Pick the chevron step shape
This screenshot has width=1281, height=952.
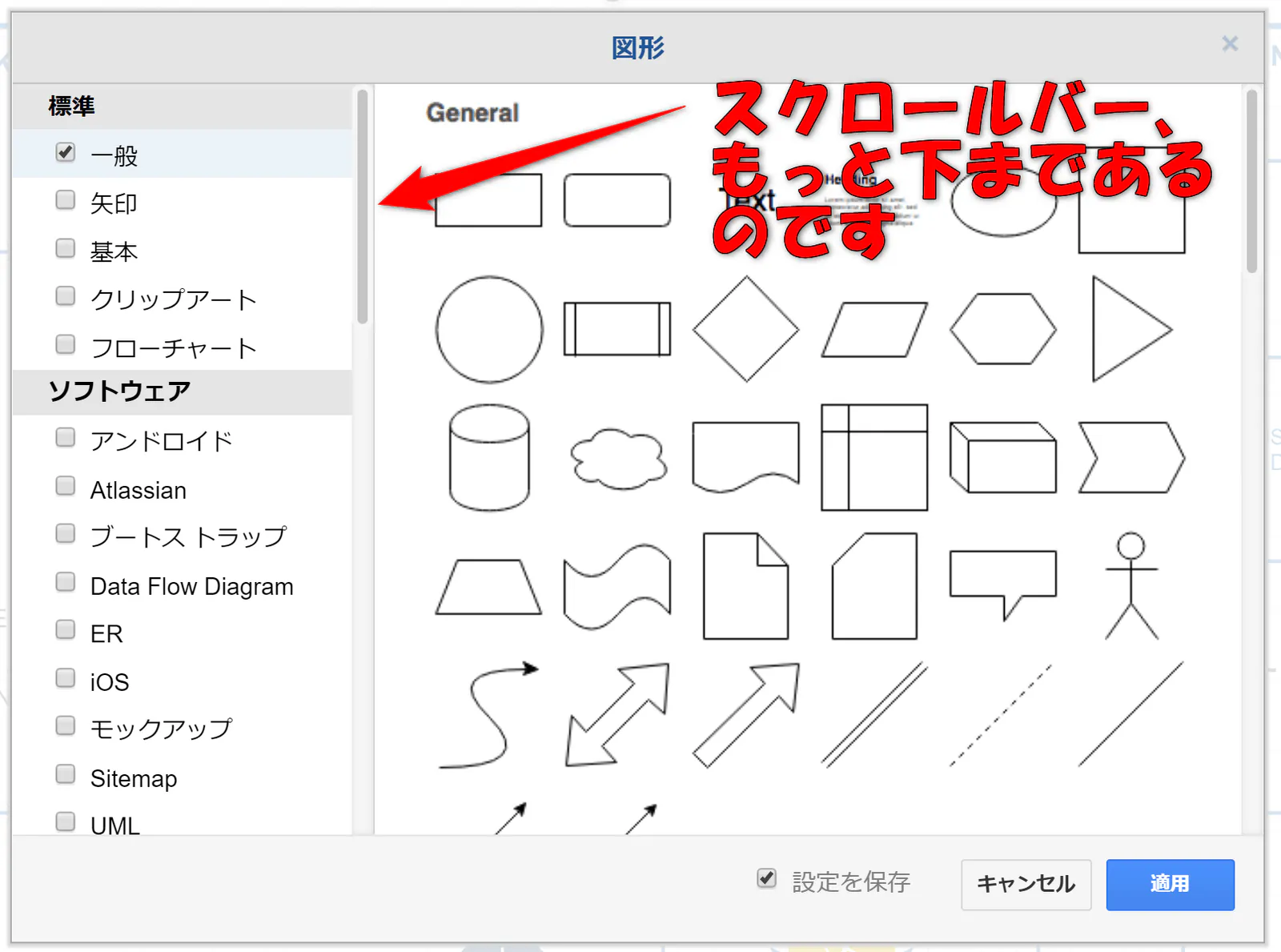(1131, 457)
